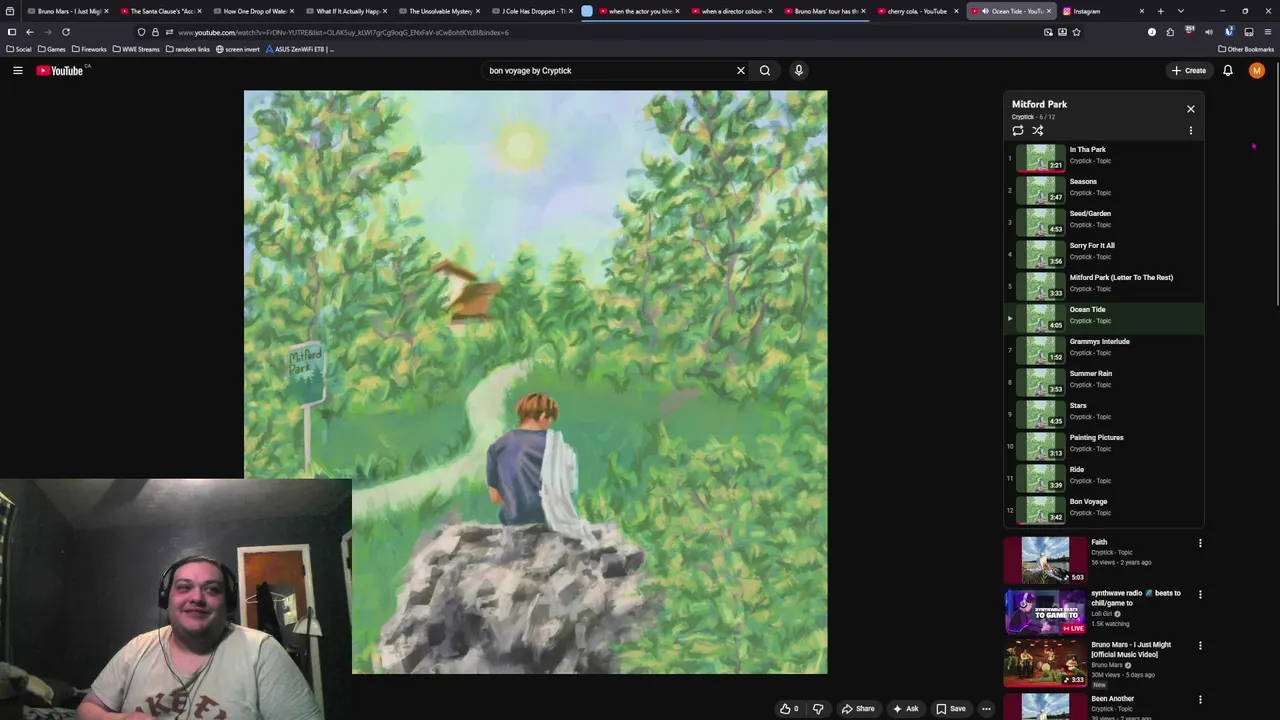Open the 'Games' bookmarks folder
This screenshot has width=1280, height=720.
(x=51, y=49)
